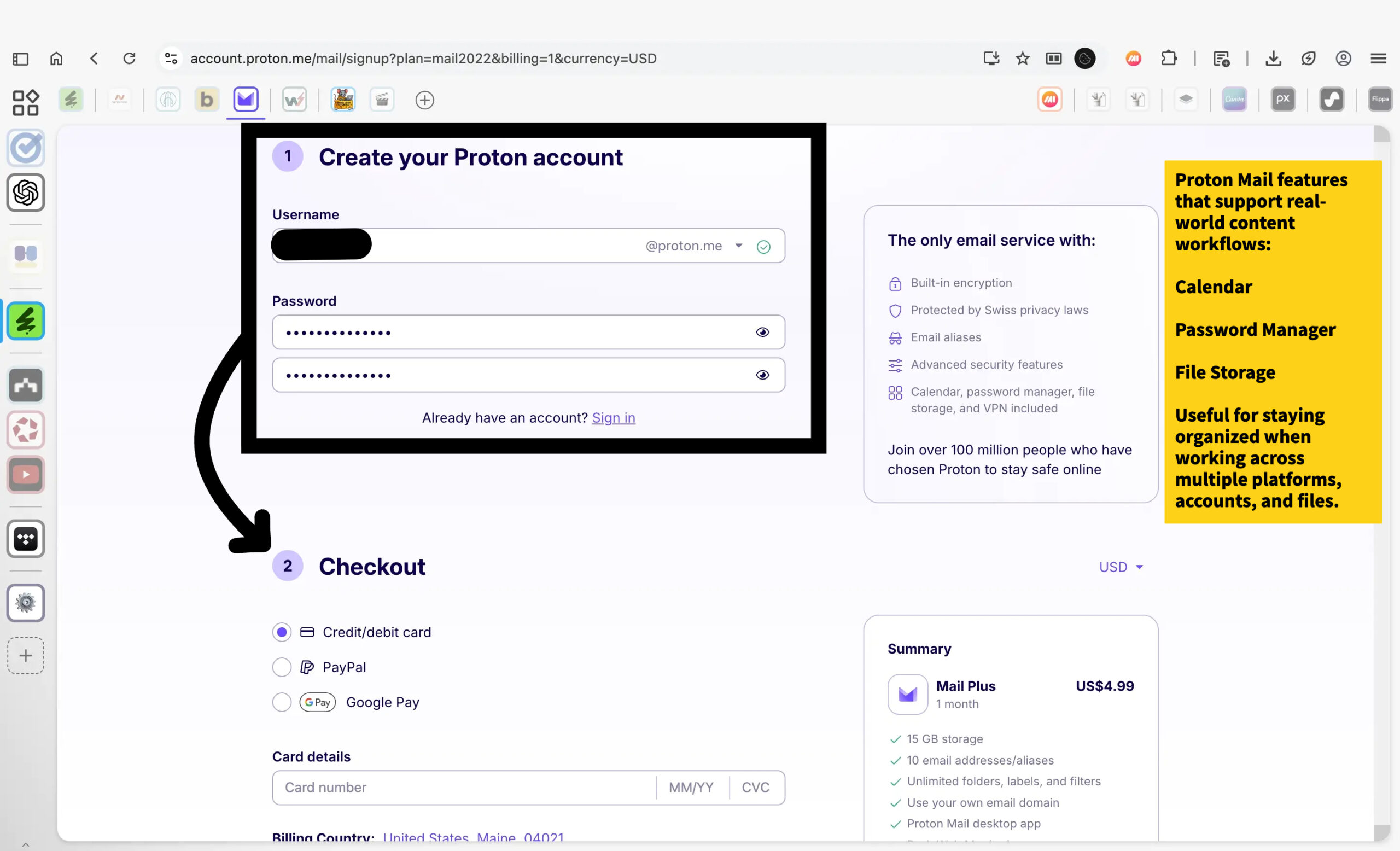The width and height of the screenshot is (1400, 851).
Task: Click the Sign in link
Action: click(613, 418)
